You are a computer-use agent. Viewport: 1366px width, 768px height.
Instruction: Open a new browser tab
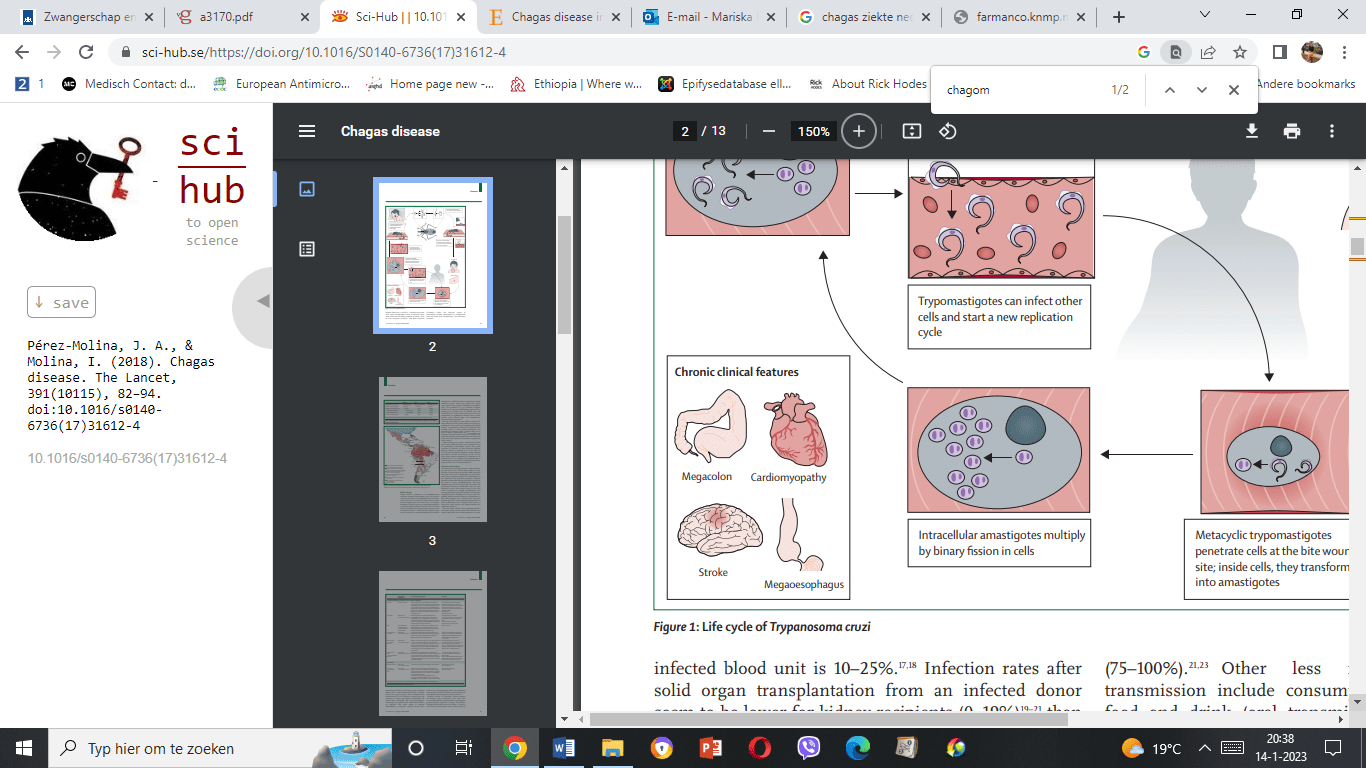pos(1119,16)
